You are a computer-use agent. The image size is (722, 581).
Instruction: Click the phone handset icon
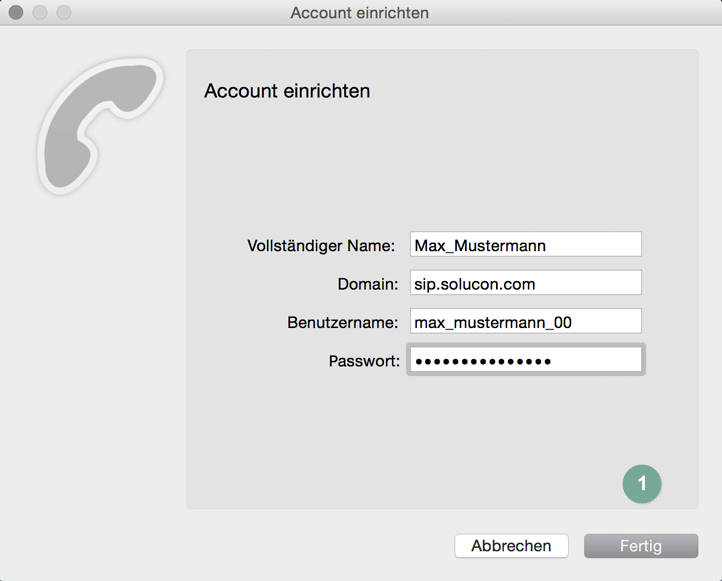click(100, 127)
